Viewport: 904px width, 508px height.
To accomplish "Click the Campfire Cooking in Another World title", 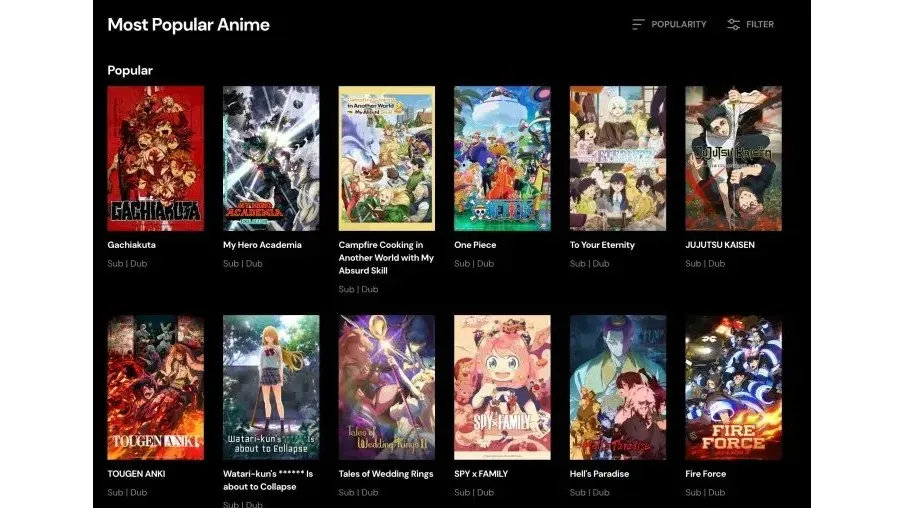I will [386, 258].
